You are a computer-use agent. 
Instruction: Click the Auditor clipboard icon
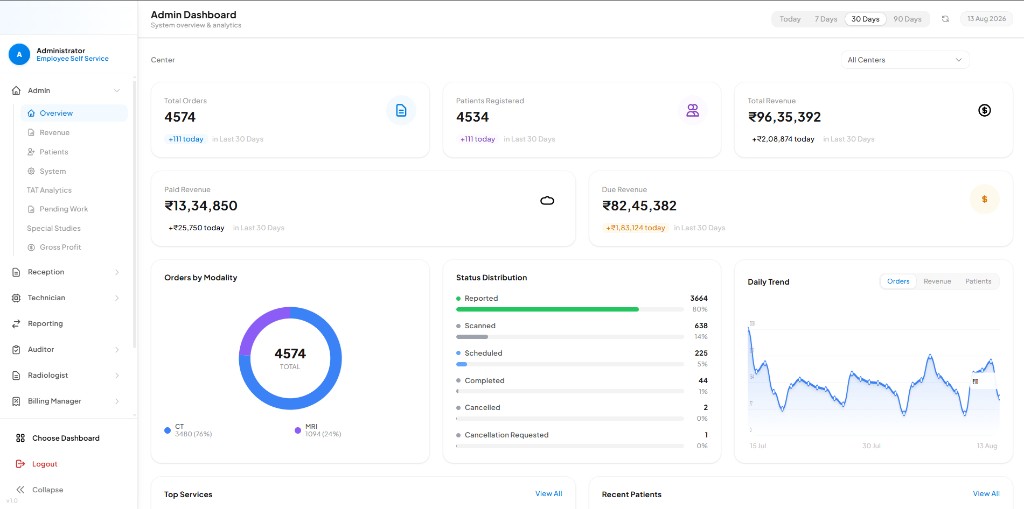tap(16, 350)
